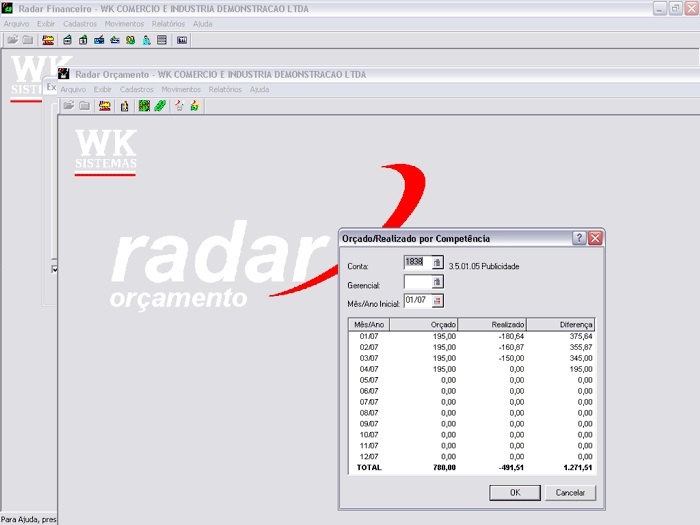Image resolution: width=700 pixels, height=525 pixels.
Task: Open the Gerencial lookup button
Action: [x=437, y=283]
